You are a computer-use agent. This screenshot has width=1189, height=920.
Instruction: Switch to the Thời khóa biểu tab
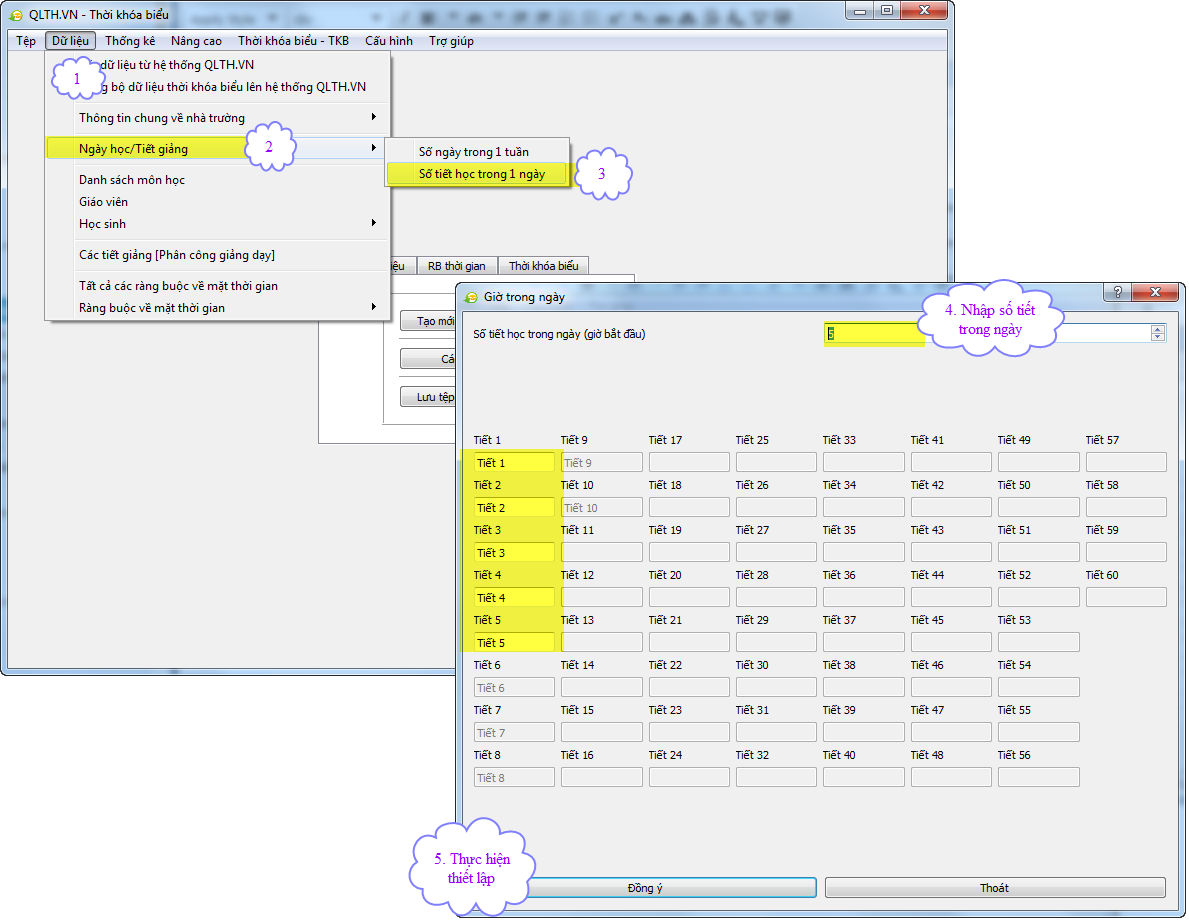pos(543,266)
